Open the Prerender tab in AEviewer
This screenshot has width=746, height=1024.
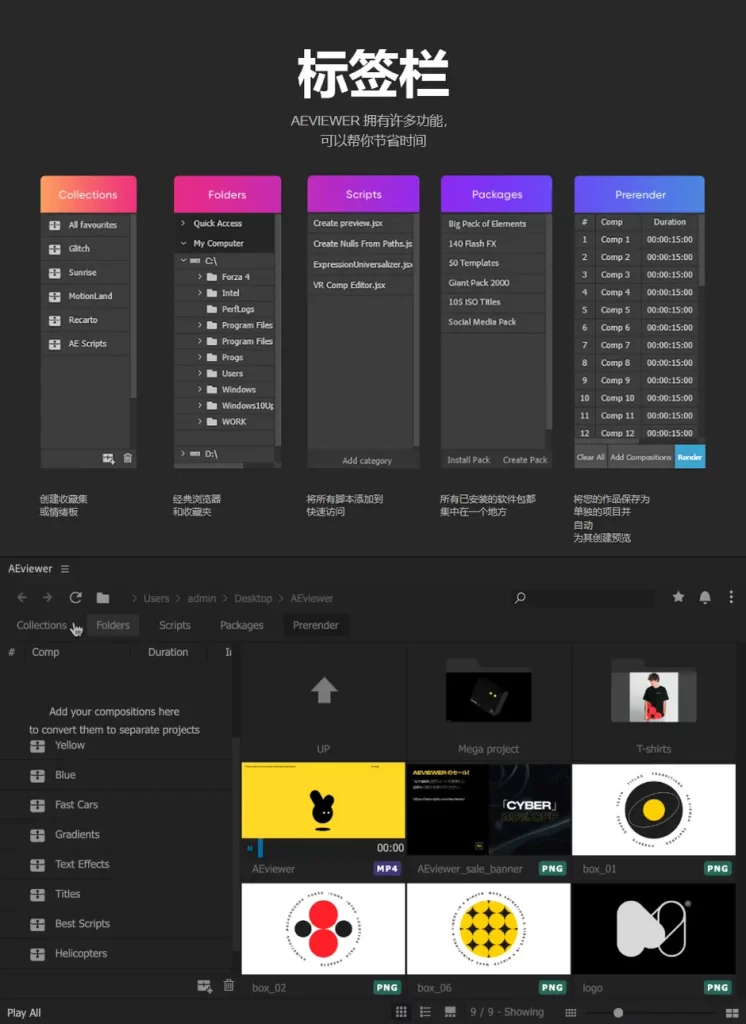click(316, 625)
